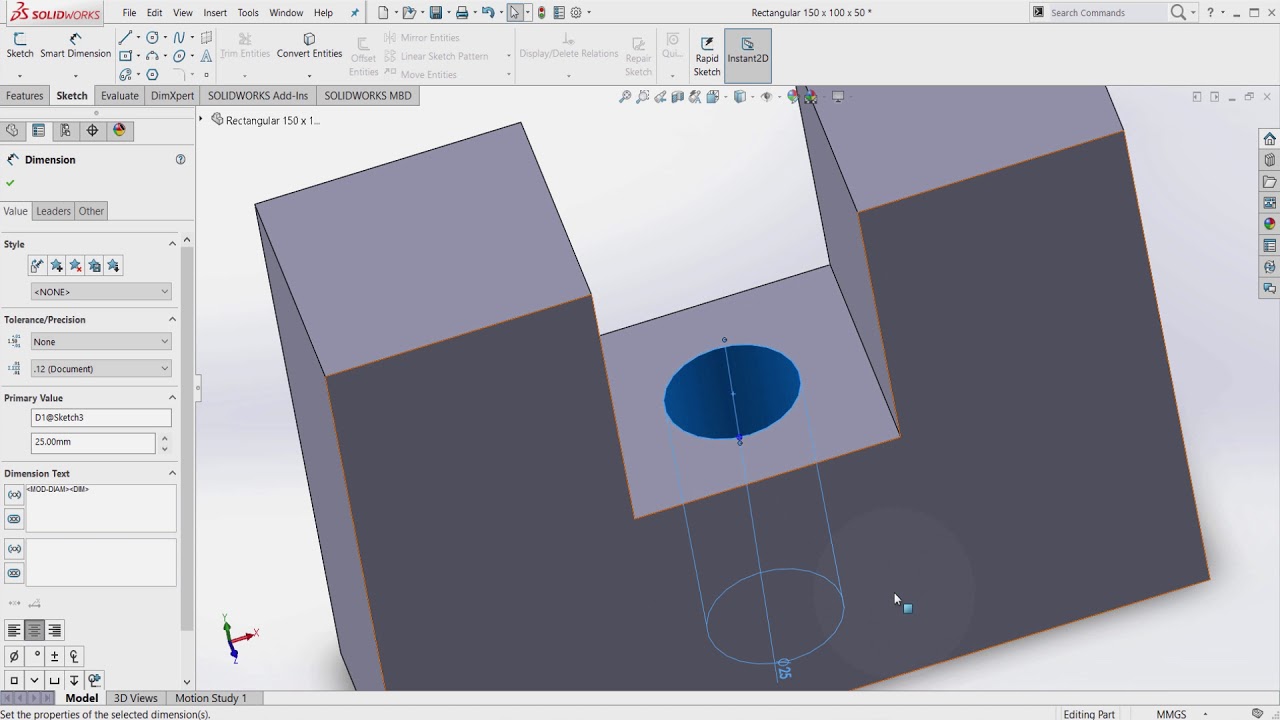This screenshot has width=1280, height=720.
Task: Click Convert Entities tool
Action: (x=309, y=46)
